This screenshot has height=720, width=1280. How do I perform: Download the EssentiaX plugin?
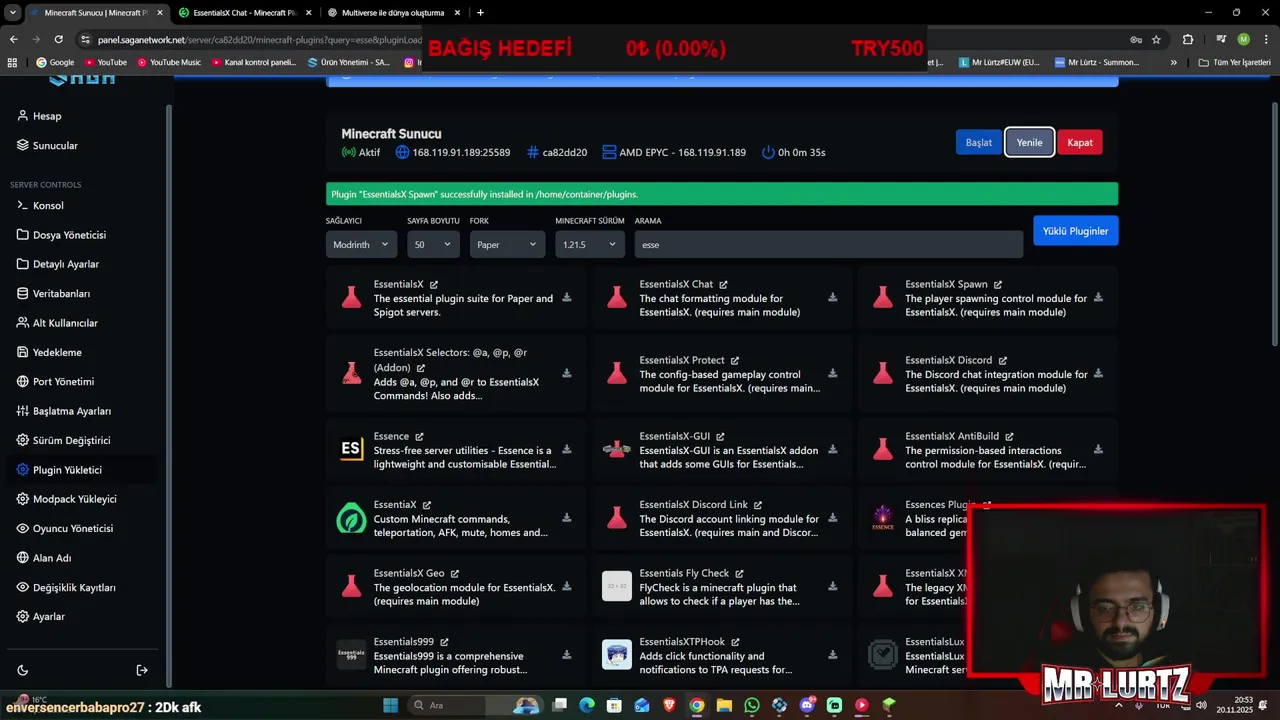(567, 518)
